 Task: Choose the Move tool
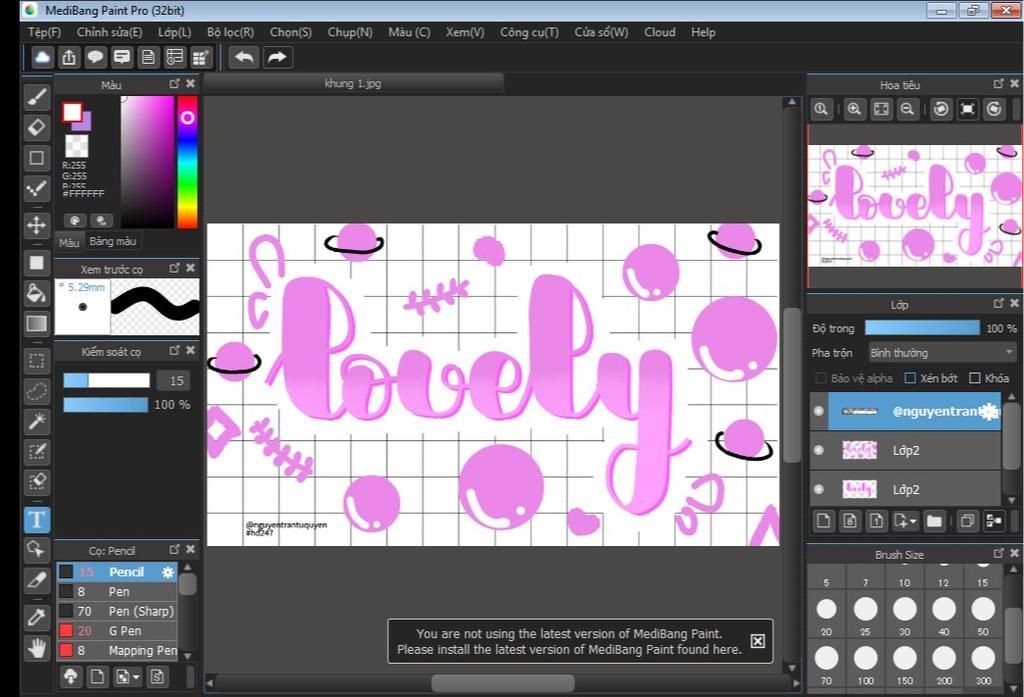click(37, 225)
